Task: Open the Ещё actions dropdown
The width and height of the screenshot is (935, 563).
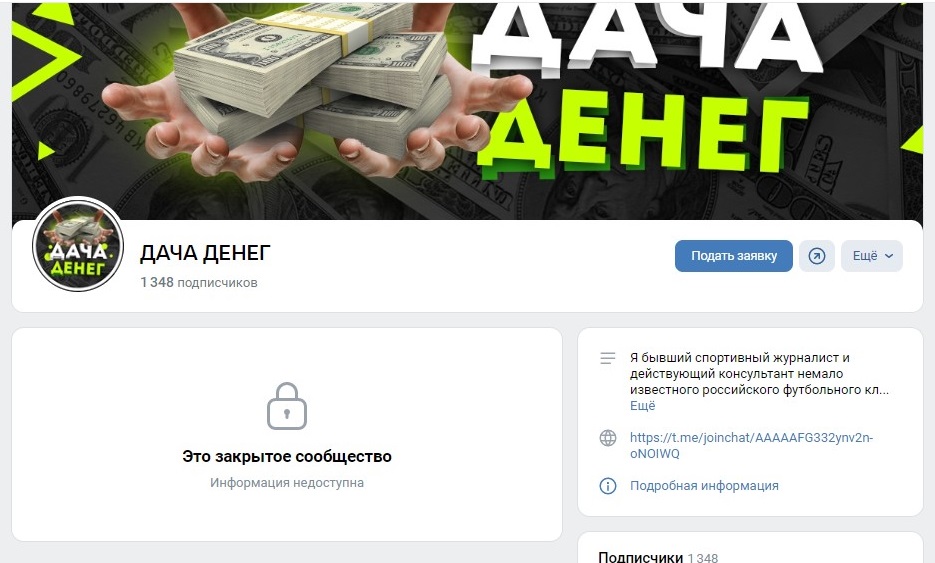Action: [x=872, y=256]
